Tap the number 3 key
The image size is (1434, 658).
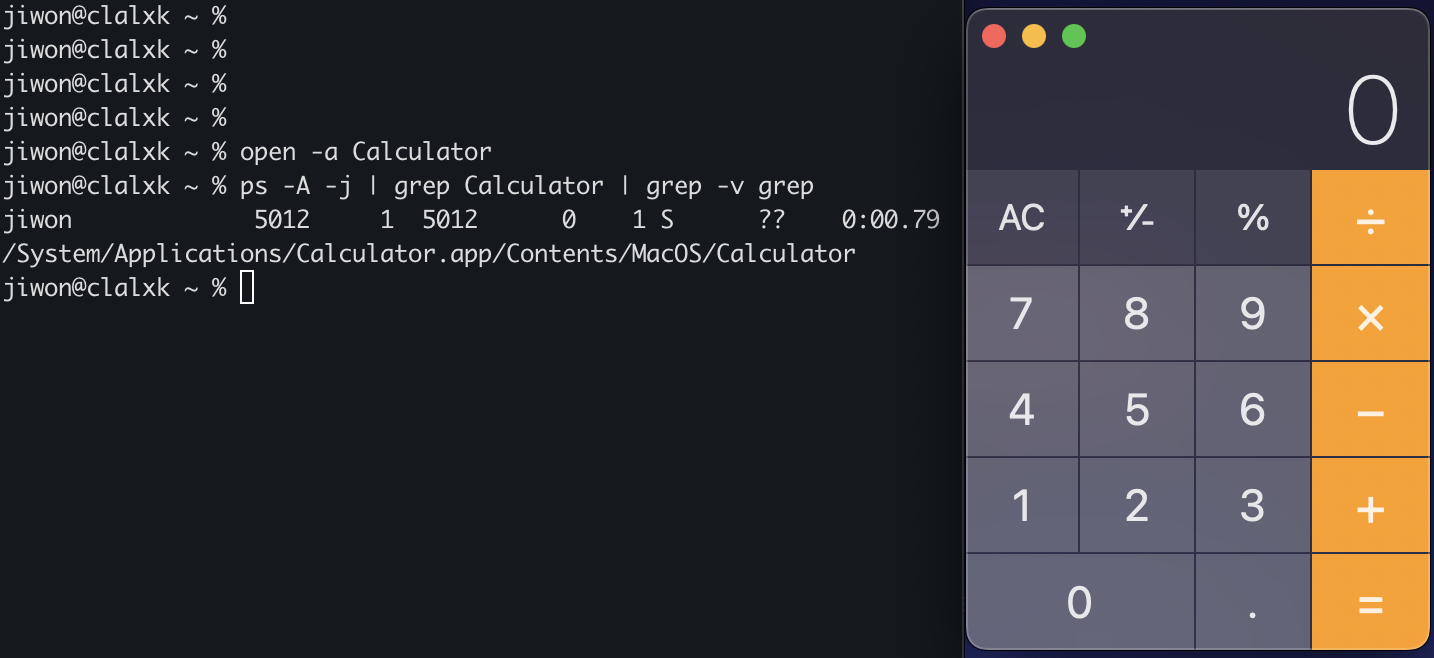coord(1253,506)
